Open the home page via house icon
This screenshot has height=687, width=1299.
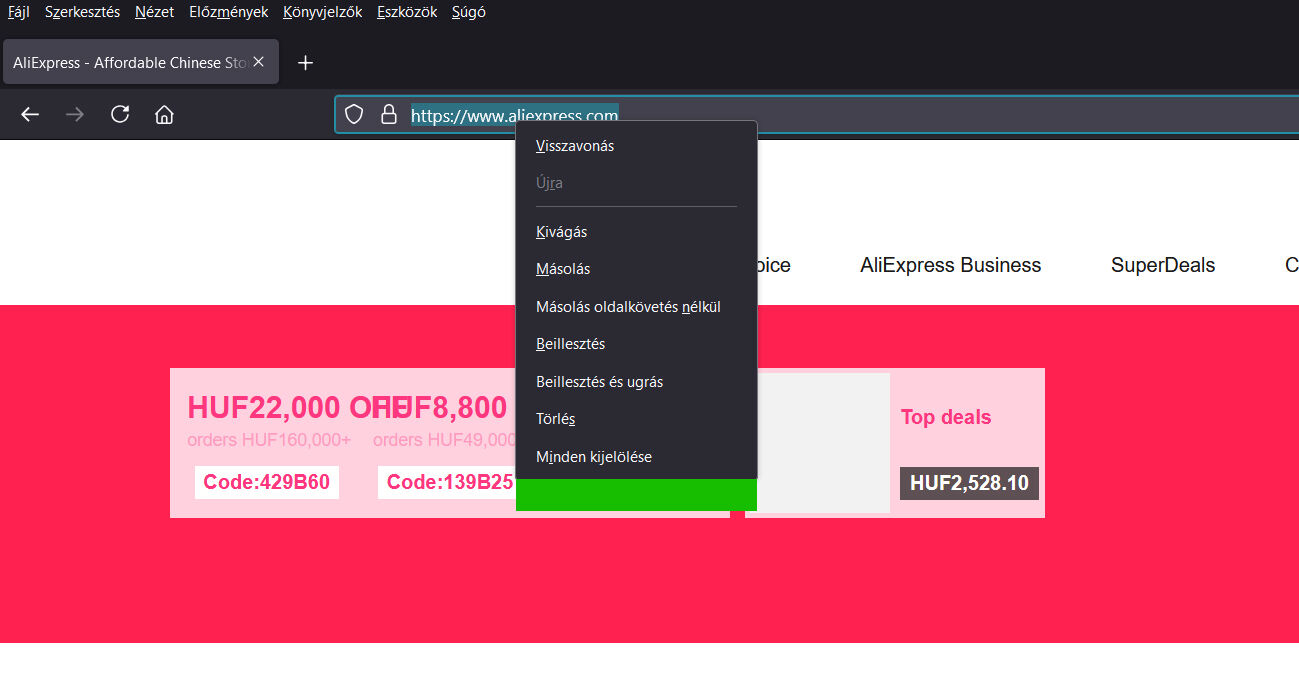pos(164,114)
